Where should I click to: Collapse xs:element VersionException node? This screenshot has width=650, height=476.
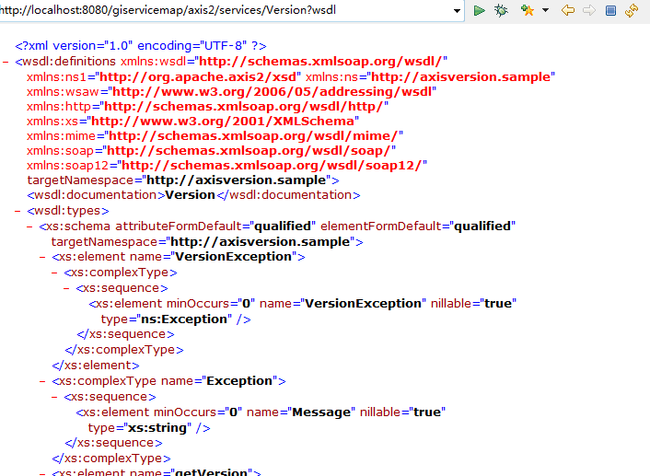point(42,257)
